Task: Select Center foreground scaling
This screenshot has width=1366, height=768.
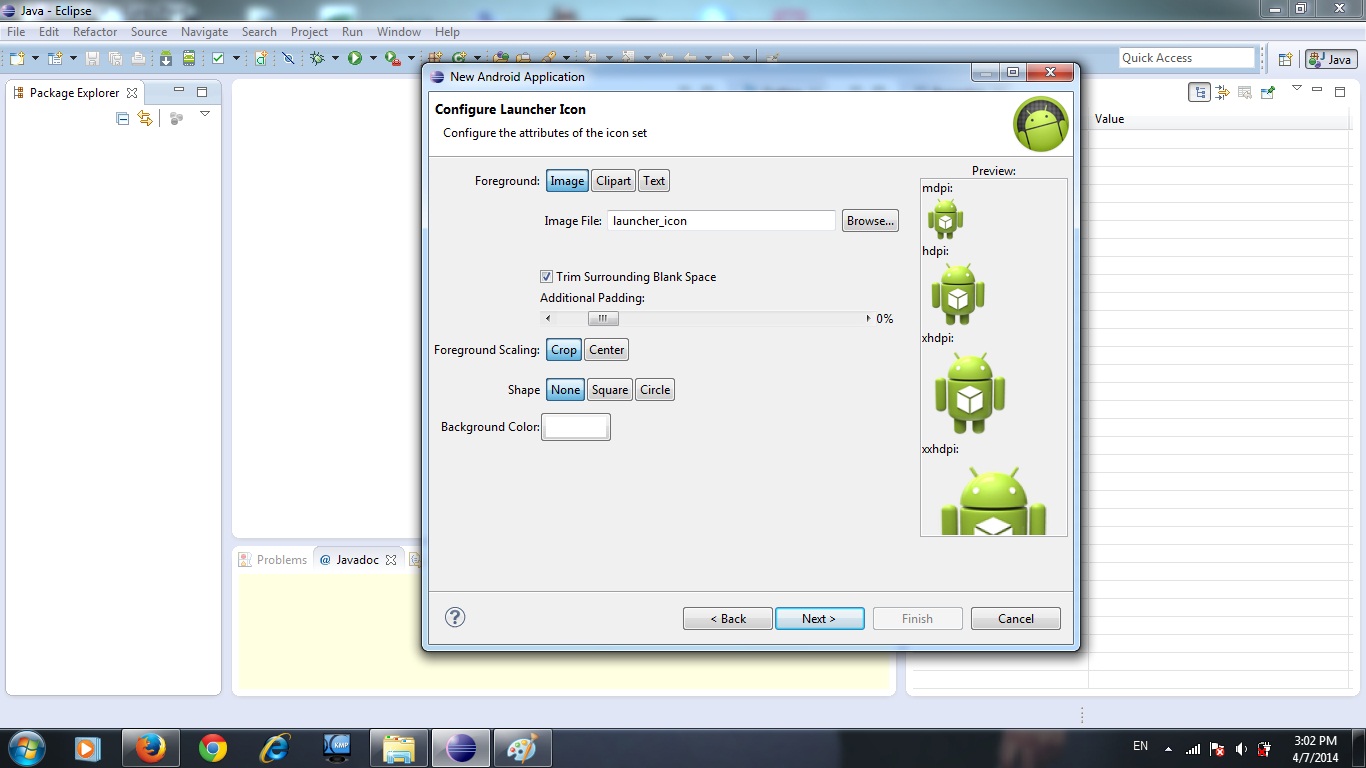Action: 607,350
